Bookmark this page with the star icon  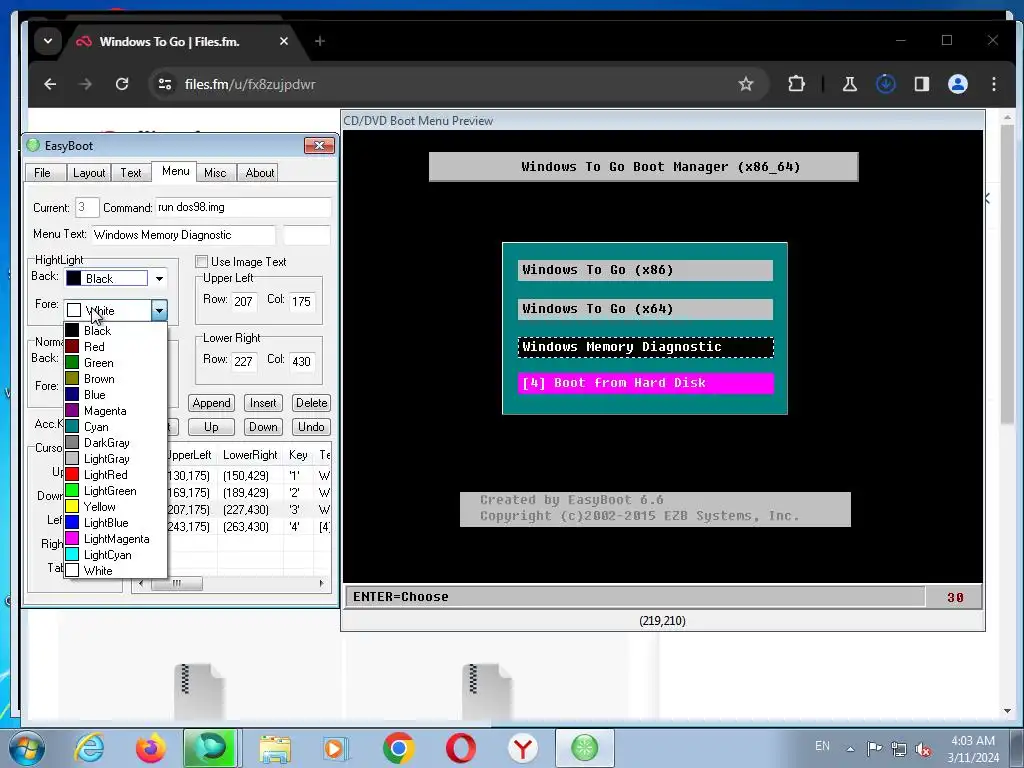point(746,84)
